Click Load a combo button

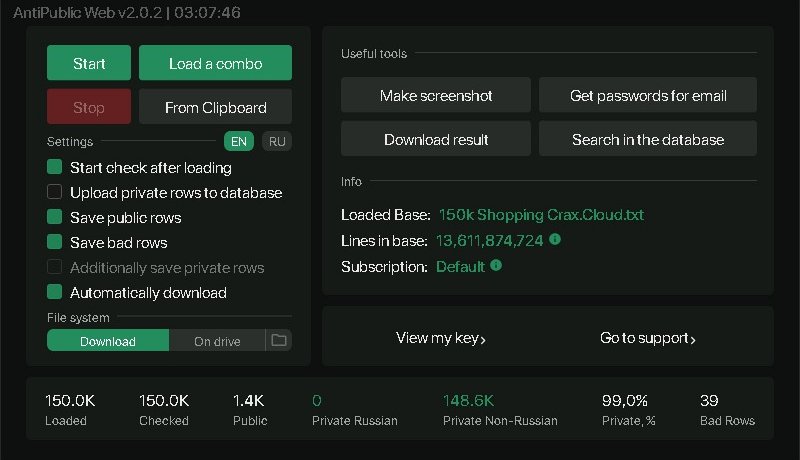click(215, 63)
